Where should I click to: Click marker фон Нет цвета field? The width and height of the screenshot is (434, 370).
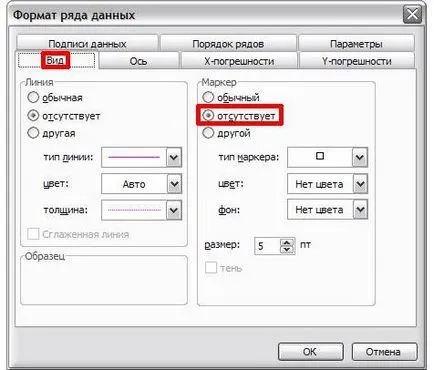(320, 210)
